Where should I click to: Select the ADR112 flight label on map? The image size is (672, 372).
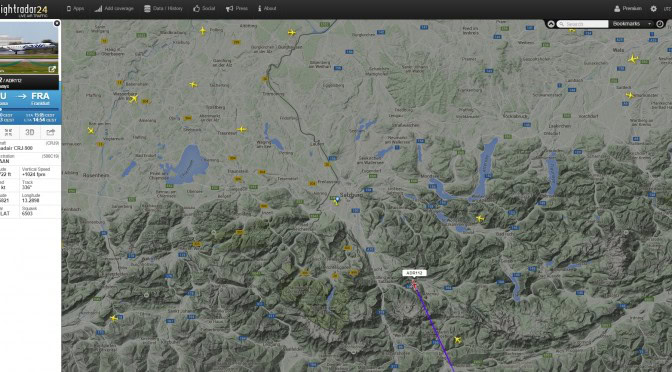click(x=414, y=273)
